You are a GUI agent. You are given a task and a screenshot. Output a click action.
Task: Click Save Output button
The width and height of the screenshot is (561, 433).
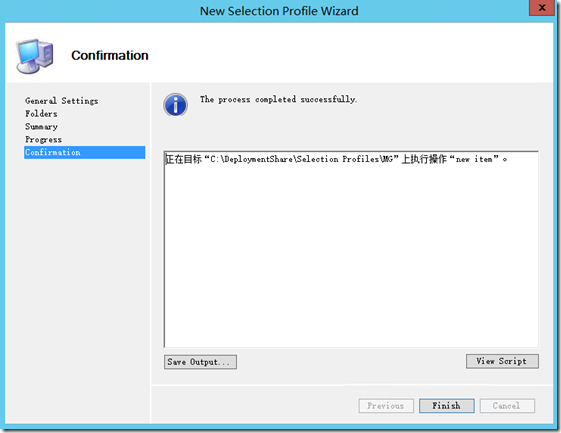pyautogui.click(x=200, y=362)
